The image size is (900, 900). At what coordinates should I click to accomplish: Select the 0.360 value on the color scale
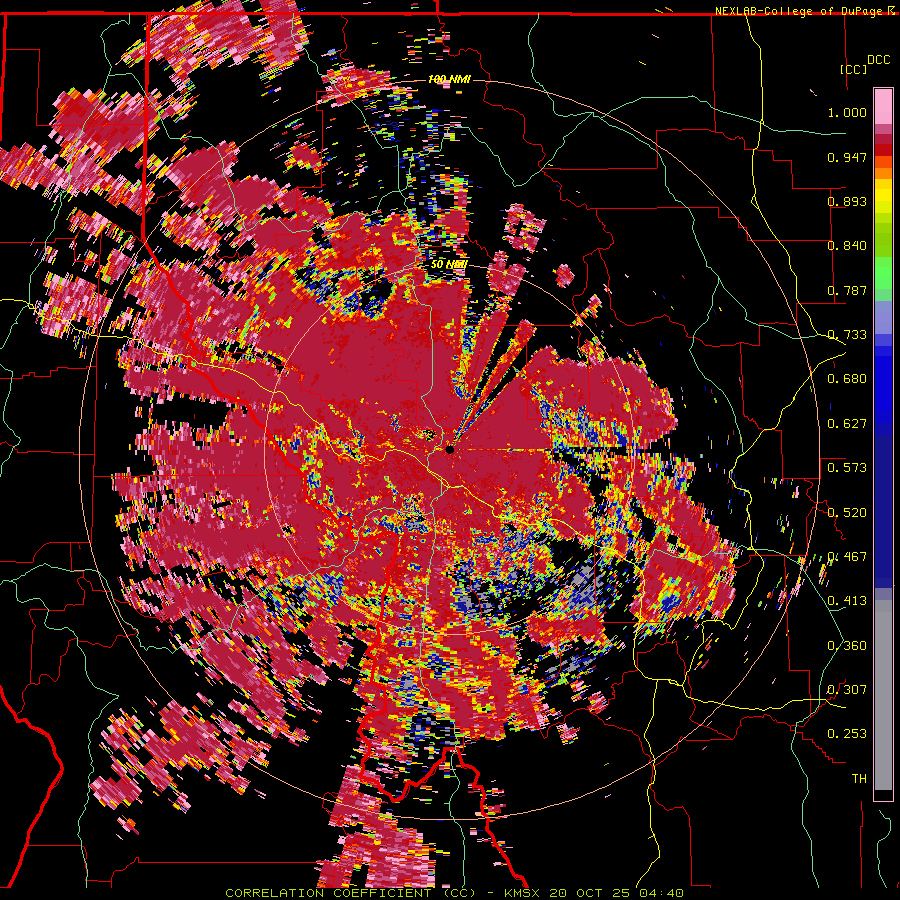[847, 646]
